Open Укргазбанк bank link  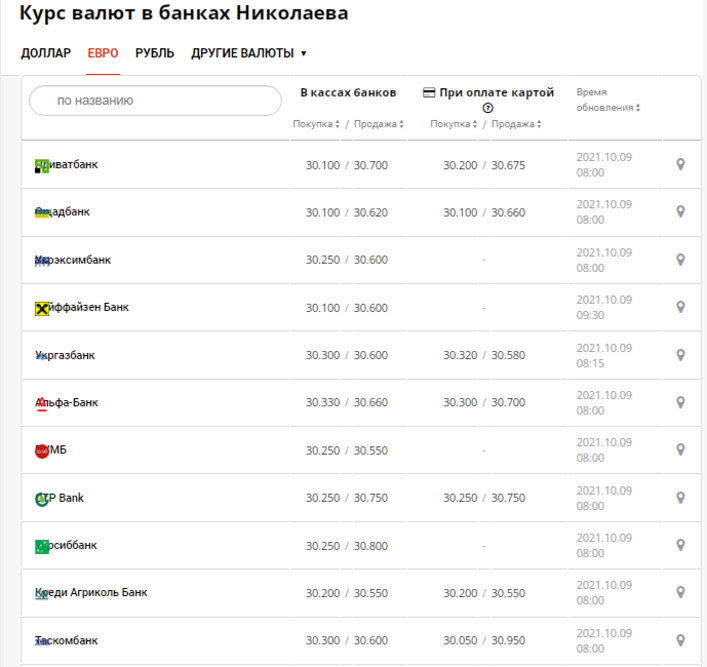[x=65, y=355]
